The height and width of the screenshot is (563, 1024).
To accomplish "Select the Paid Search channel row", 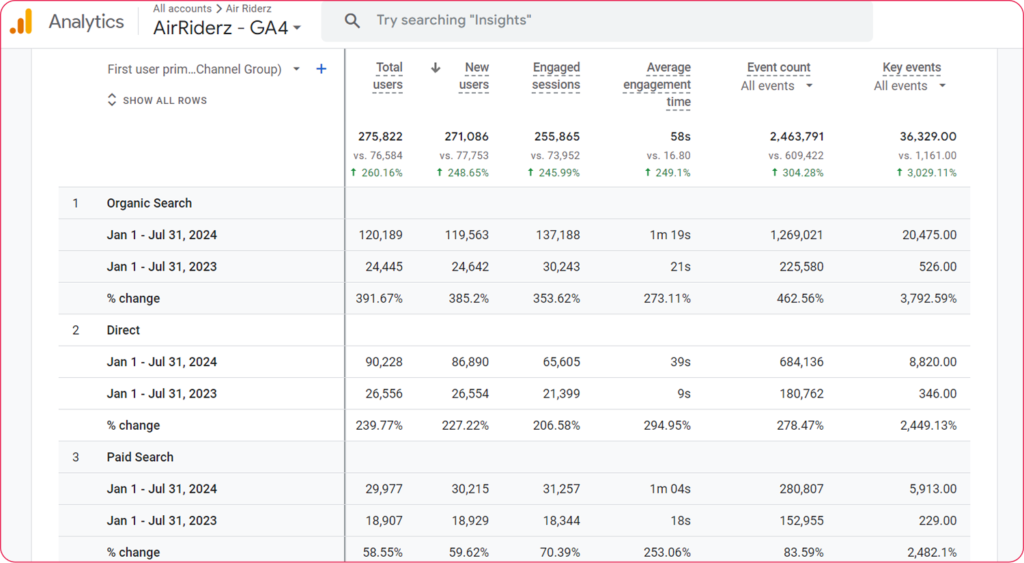I will point(140,457).
